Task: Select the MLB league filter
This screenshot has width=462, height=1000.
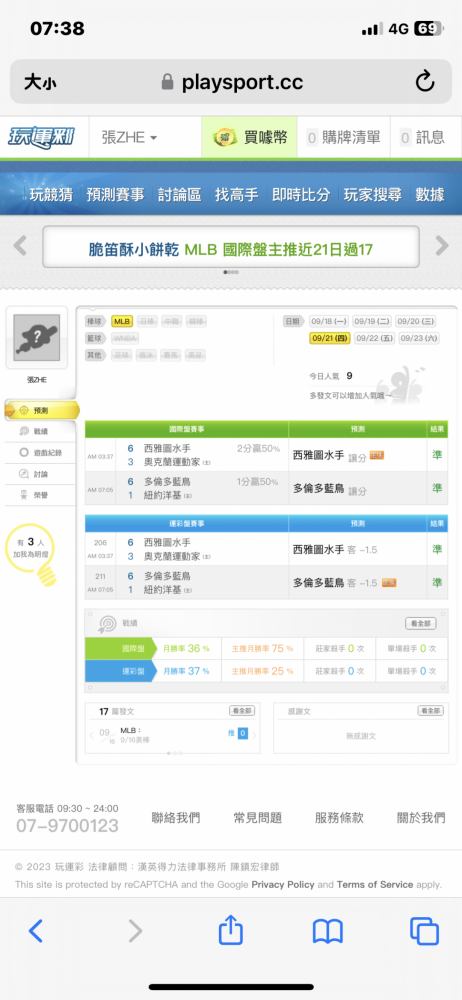Action: 122,321
